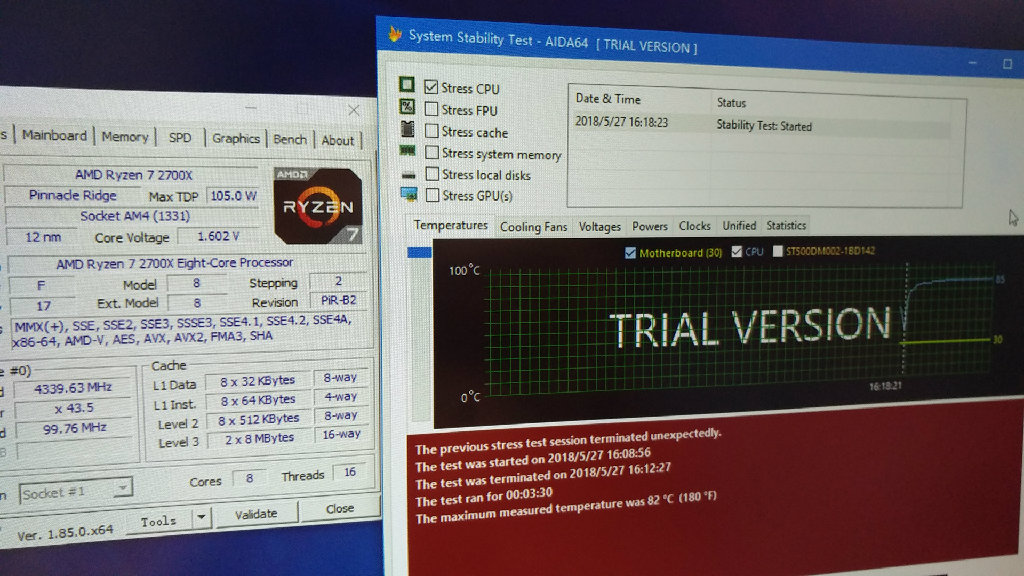Screen dimensions: 1024x576
Task: Enable the Stress cache checkbox
Action: click(432, 131)
